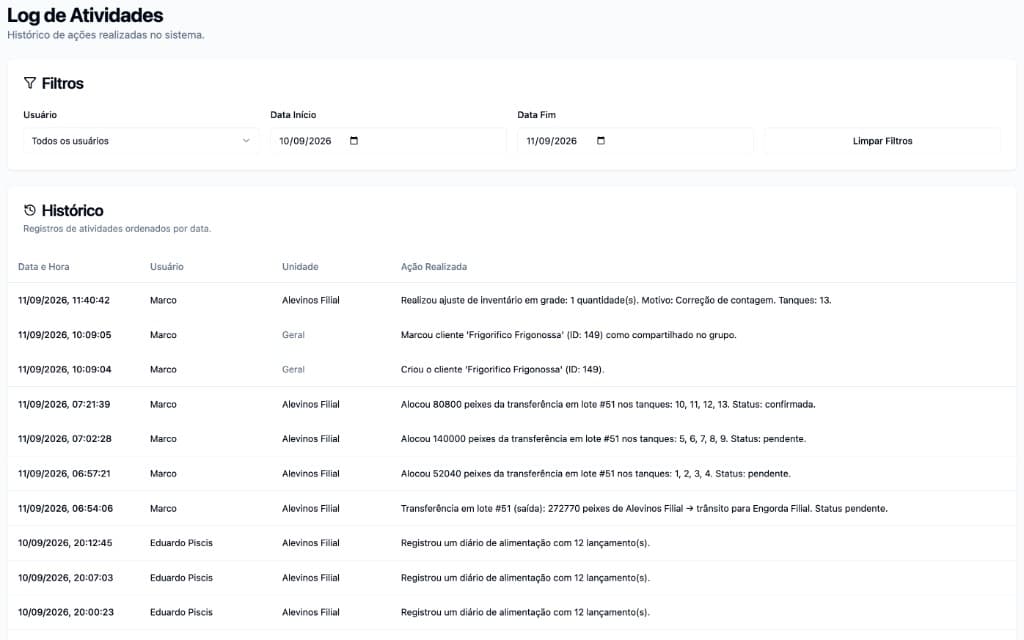Image resolution: width=1024 pixels, height=640 pixels.
Task: Select the timestamp 11/09/2026, 10:09:04
Action: (65, 370)
